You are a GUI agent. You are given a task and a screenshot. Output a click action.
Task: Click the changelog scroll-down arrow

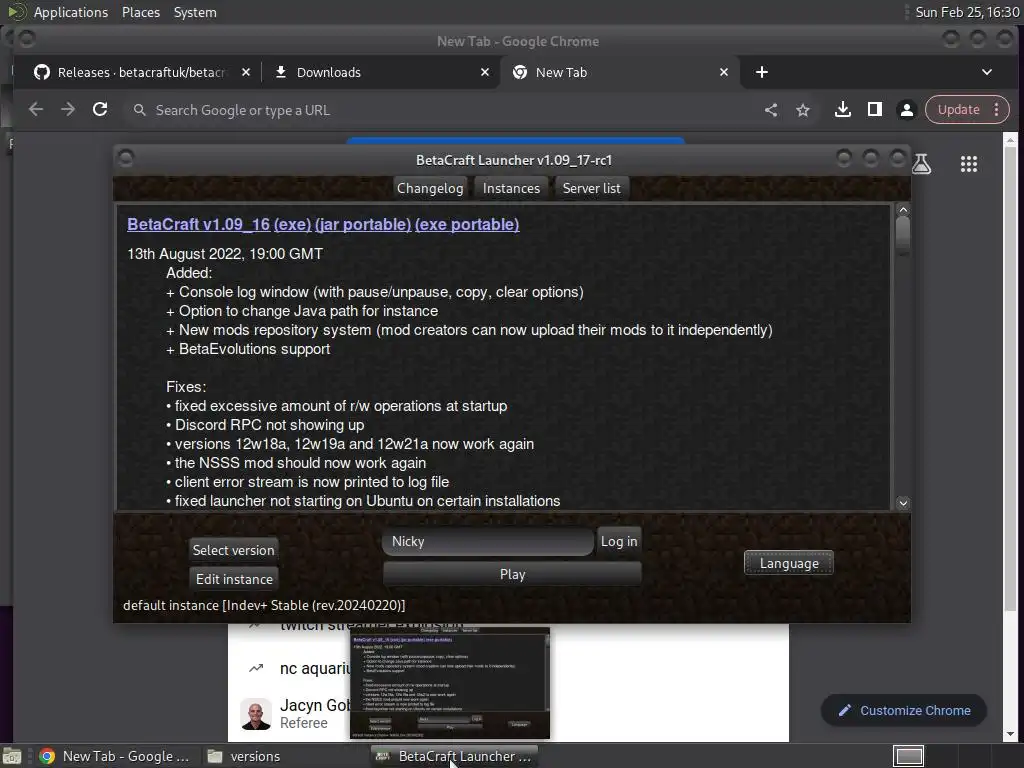tap(903, 503)
